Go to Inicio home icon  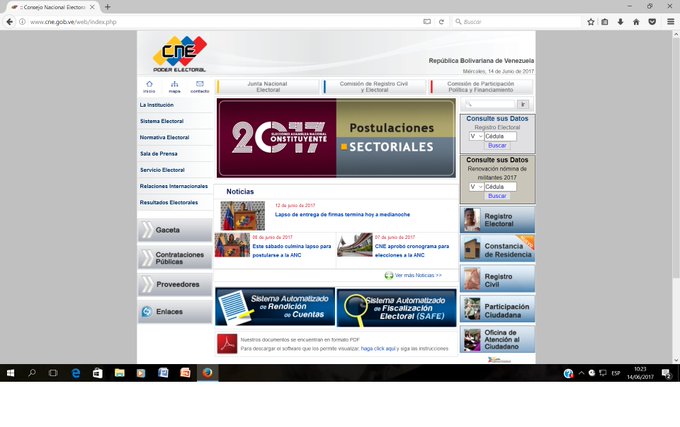click(149, 86)
